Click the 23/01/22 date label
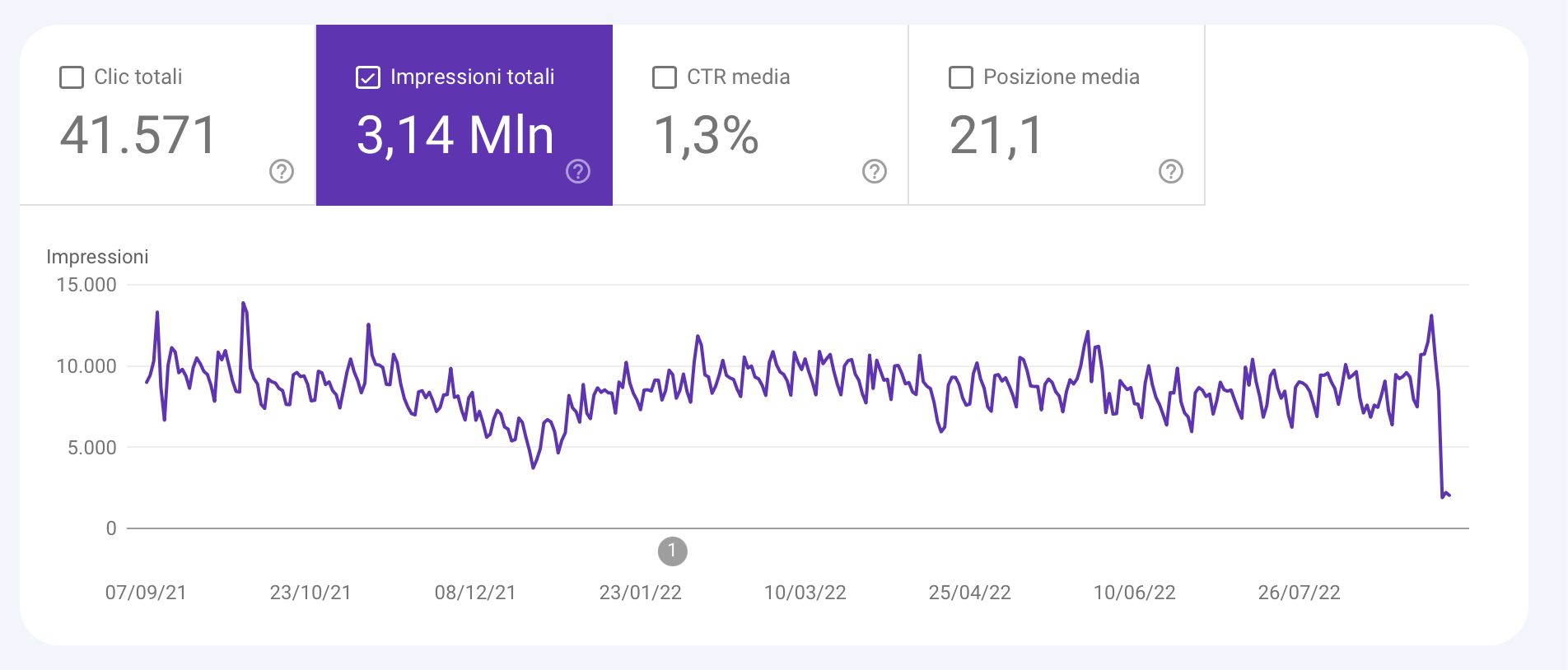This screenshot has width=1568, height=670. 641,593
